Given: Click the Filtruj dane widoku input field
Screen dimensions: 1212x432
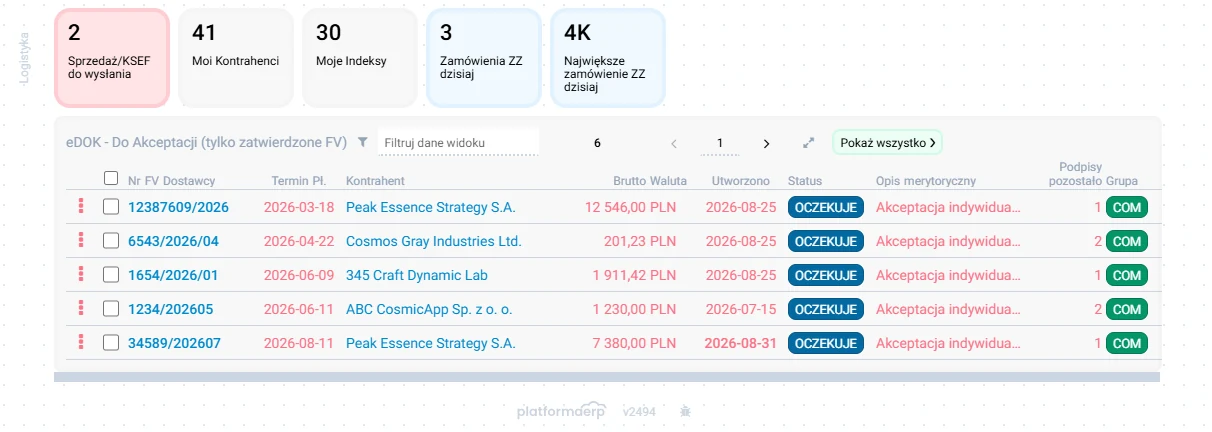Looking at the screenshot, I should point(459,143).
